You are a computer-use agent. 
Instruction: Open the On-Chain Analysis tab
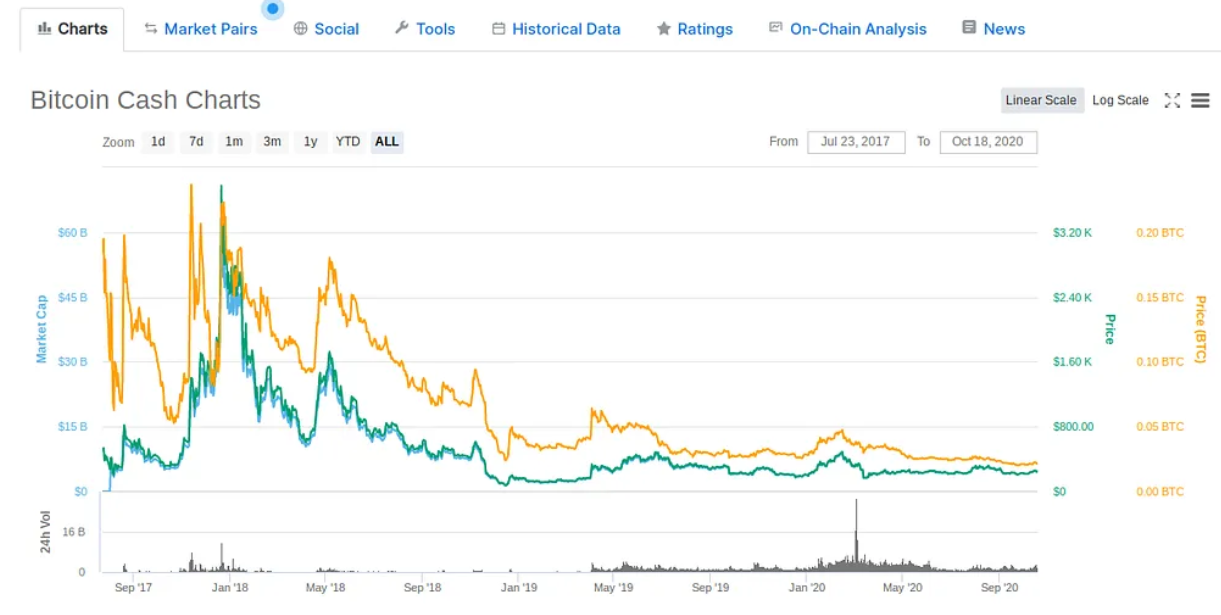(848, 29)
